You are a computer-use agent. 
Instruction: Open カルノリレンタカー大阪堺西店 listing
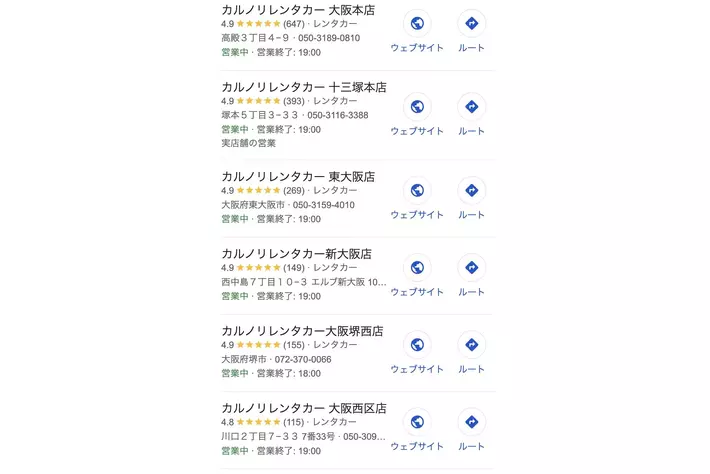[x=302, y=331]
